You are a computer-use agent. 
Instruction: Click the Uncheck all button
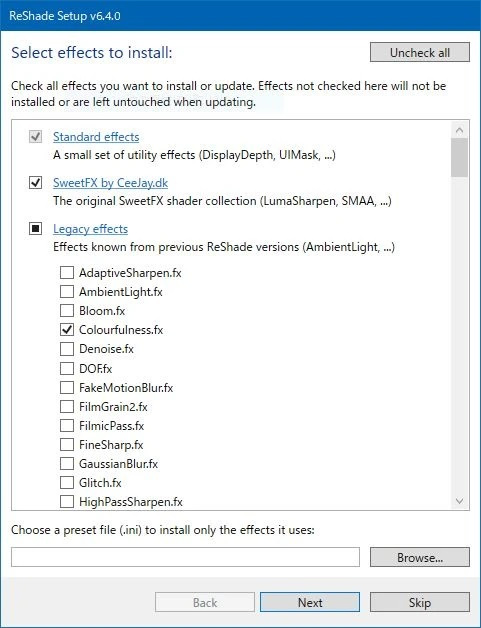(420, 52)
